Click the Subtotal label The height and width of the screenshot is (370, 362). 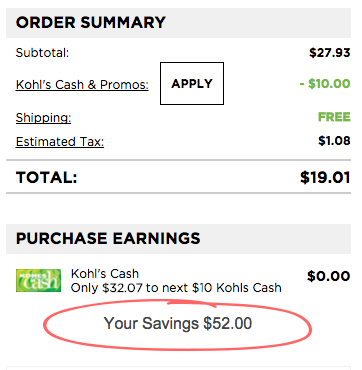[42, 53]
